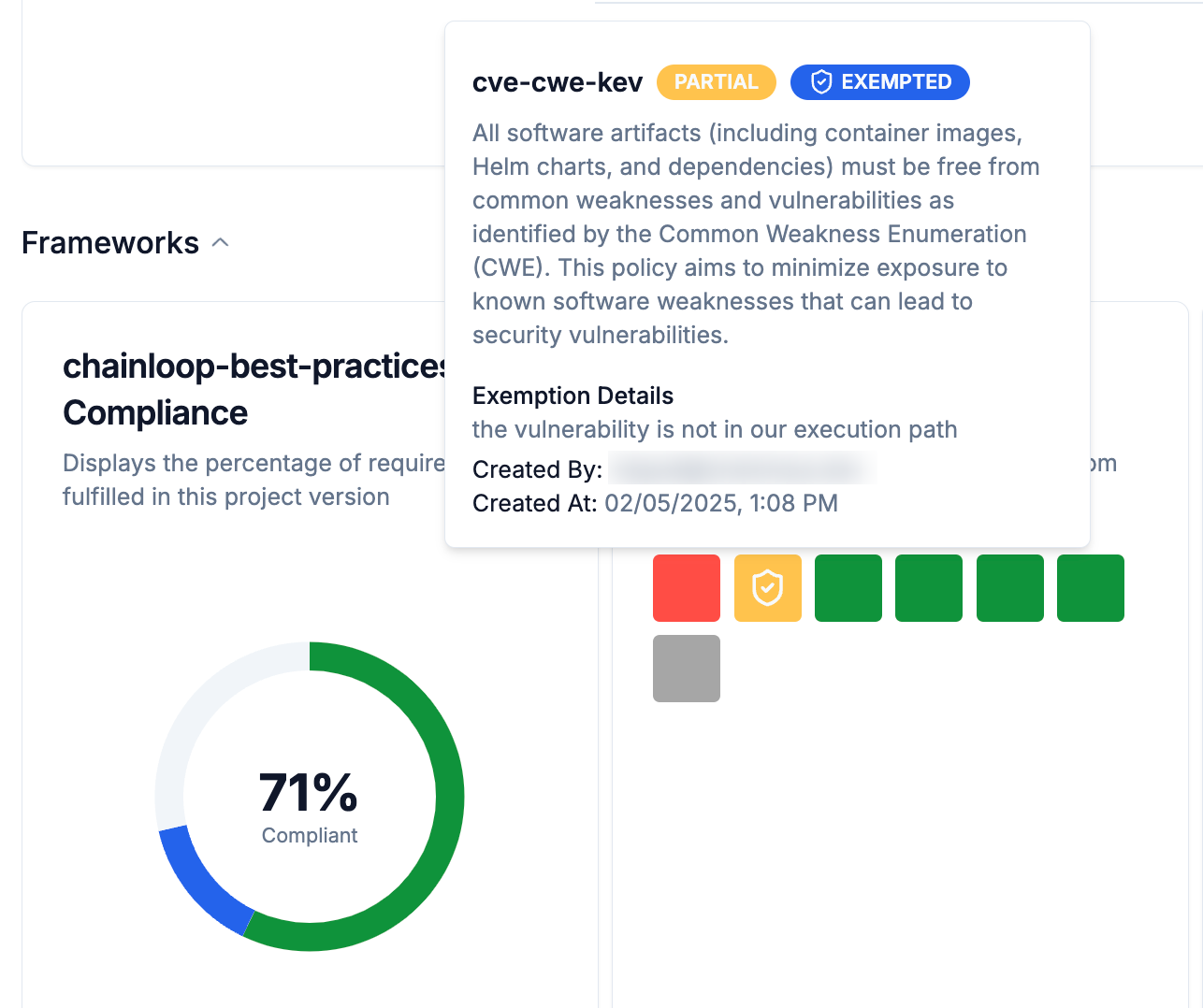Open the third green requirement square
Screen dimensions: 1203x1008
[x=1010, y=588]
